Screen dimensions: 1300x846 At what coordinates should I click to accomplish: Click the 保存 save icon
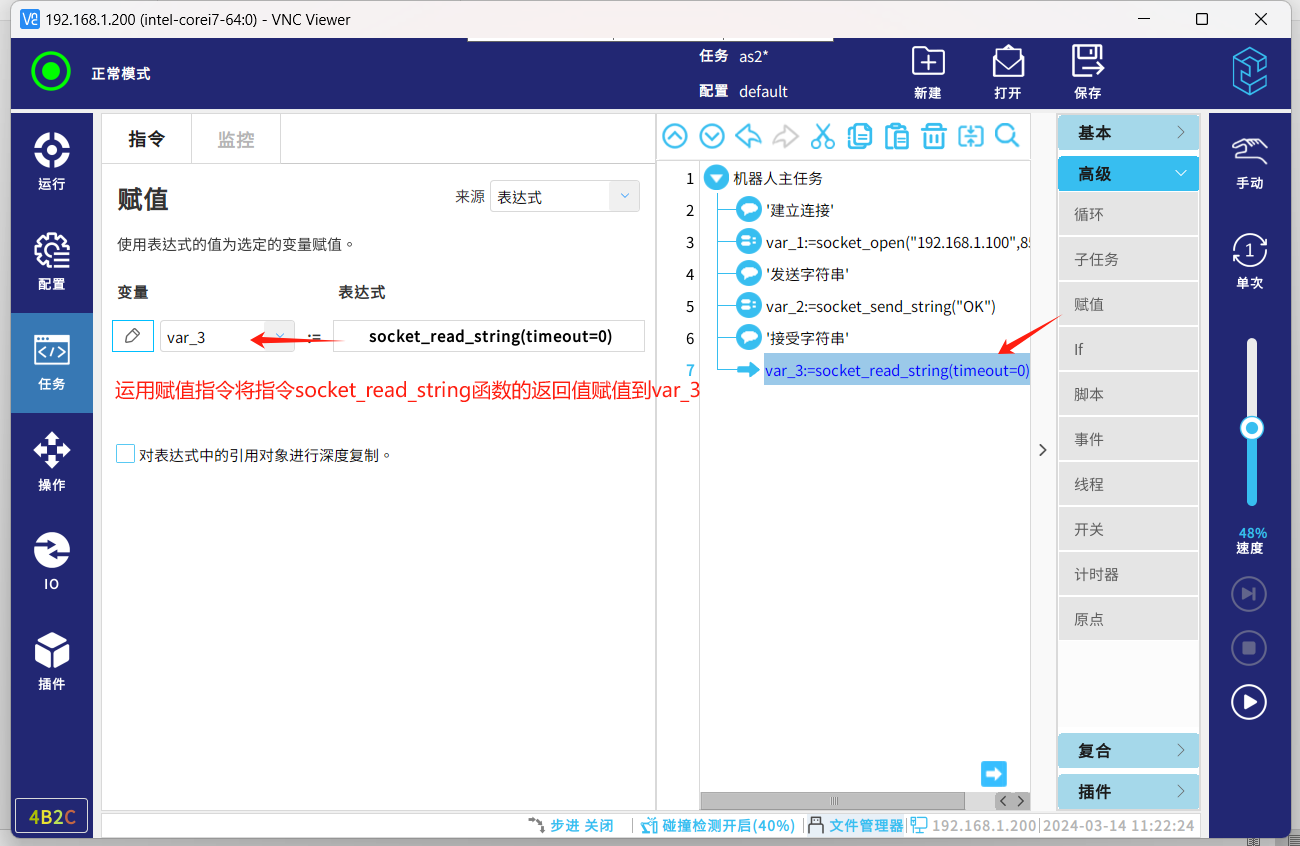tap(1087, 71)
